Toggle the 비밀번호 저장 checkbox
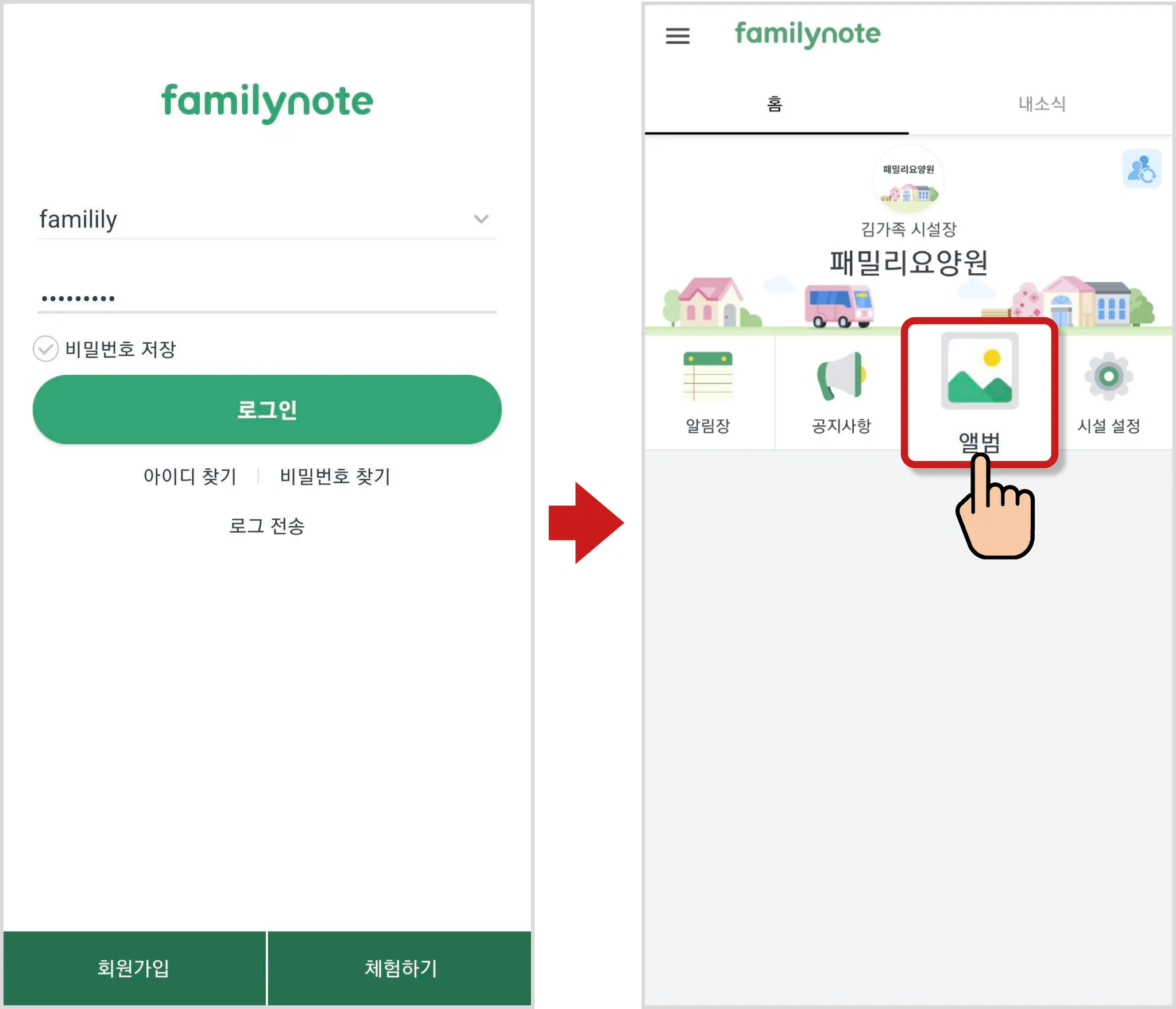This screenshot has height=1009, width=1176. click(45, 348)
